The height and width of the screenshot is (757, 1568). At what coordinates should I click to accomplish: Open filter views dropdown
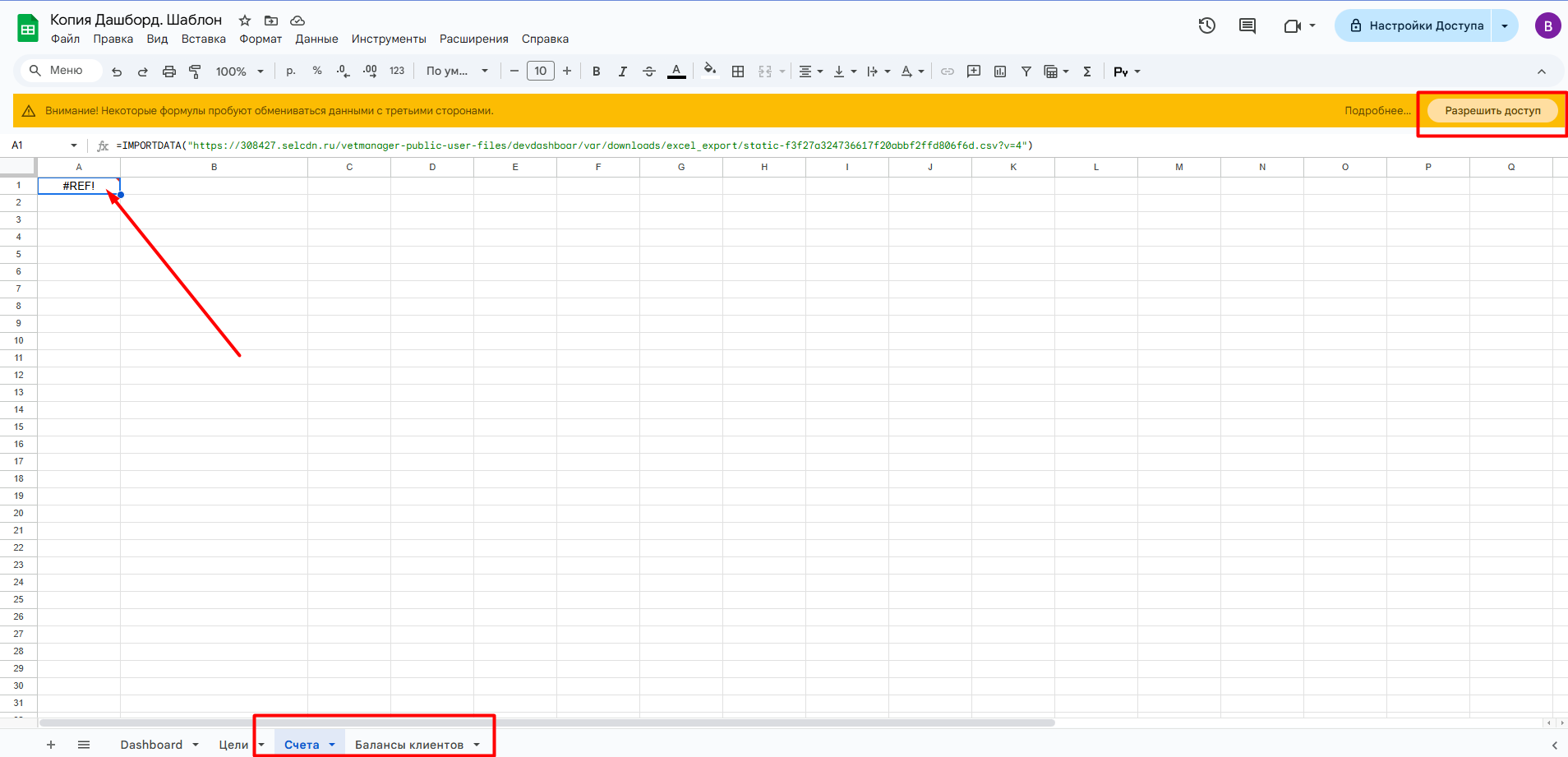tap(1056, 72)
